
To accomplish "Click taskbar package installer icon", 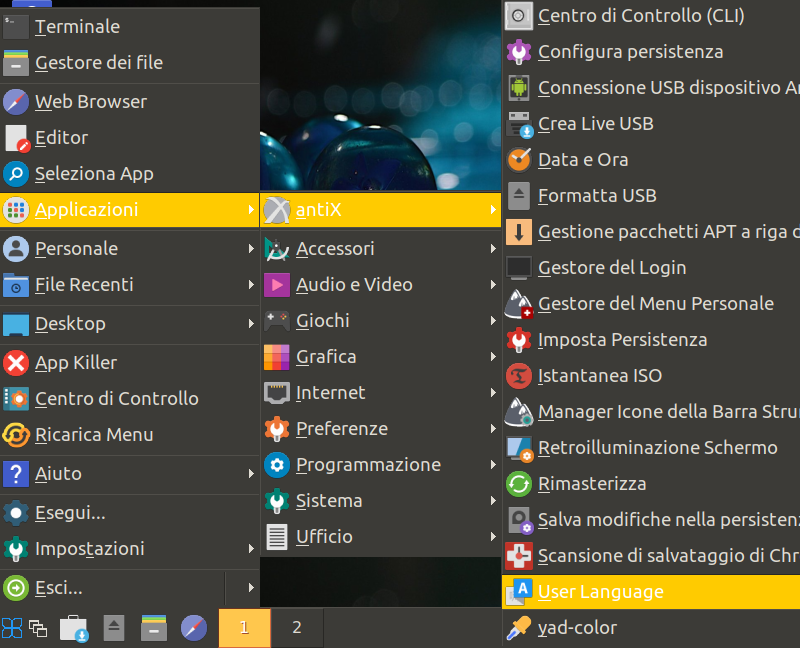I will pos(74,628).
